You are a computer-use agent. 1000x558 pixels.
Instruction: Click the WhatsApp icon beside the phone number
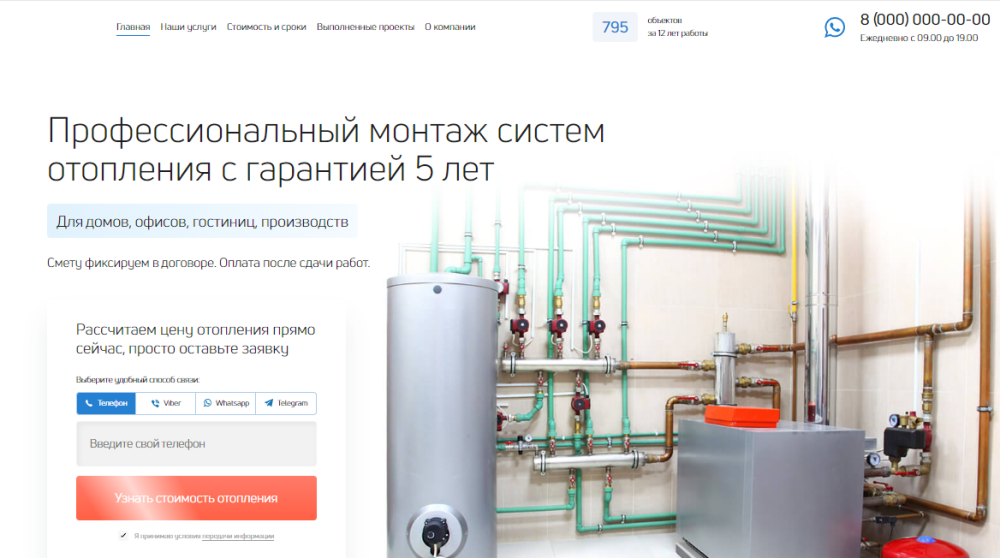tap(834, 27)
